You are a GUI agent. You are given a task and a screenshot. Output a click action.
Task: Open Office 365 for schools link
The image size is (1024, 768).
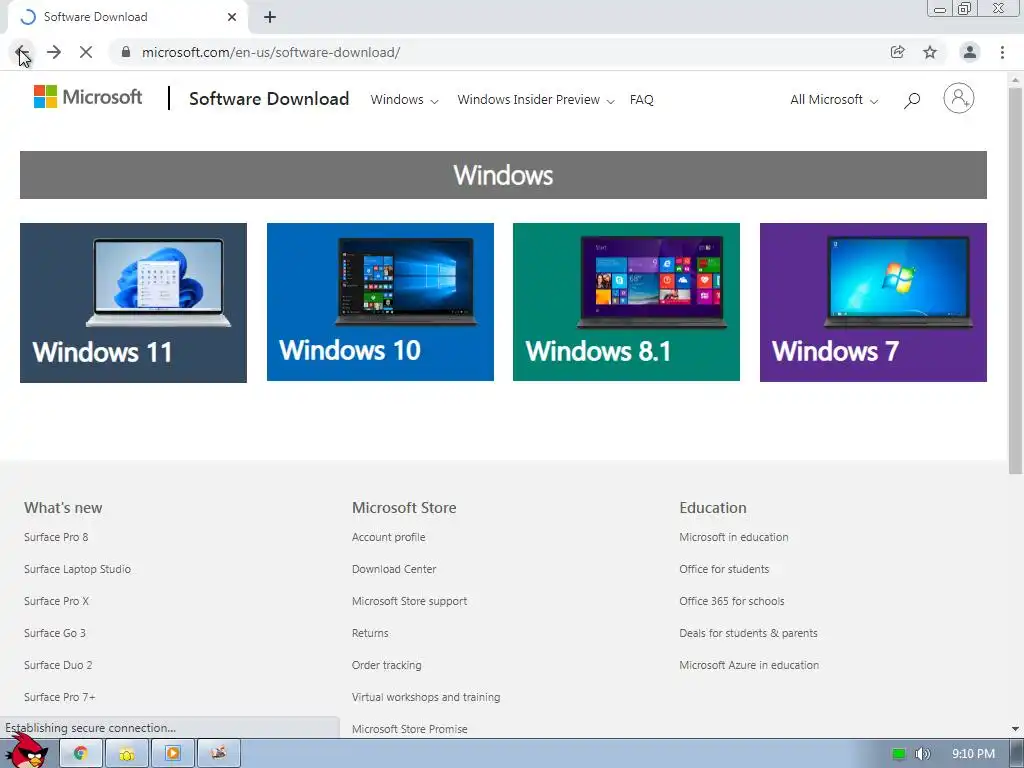coord(732,601)
